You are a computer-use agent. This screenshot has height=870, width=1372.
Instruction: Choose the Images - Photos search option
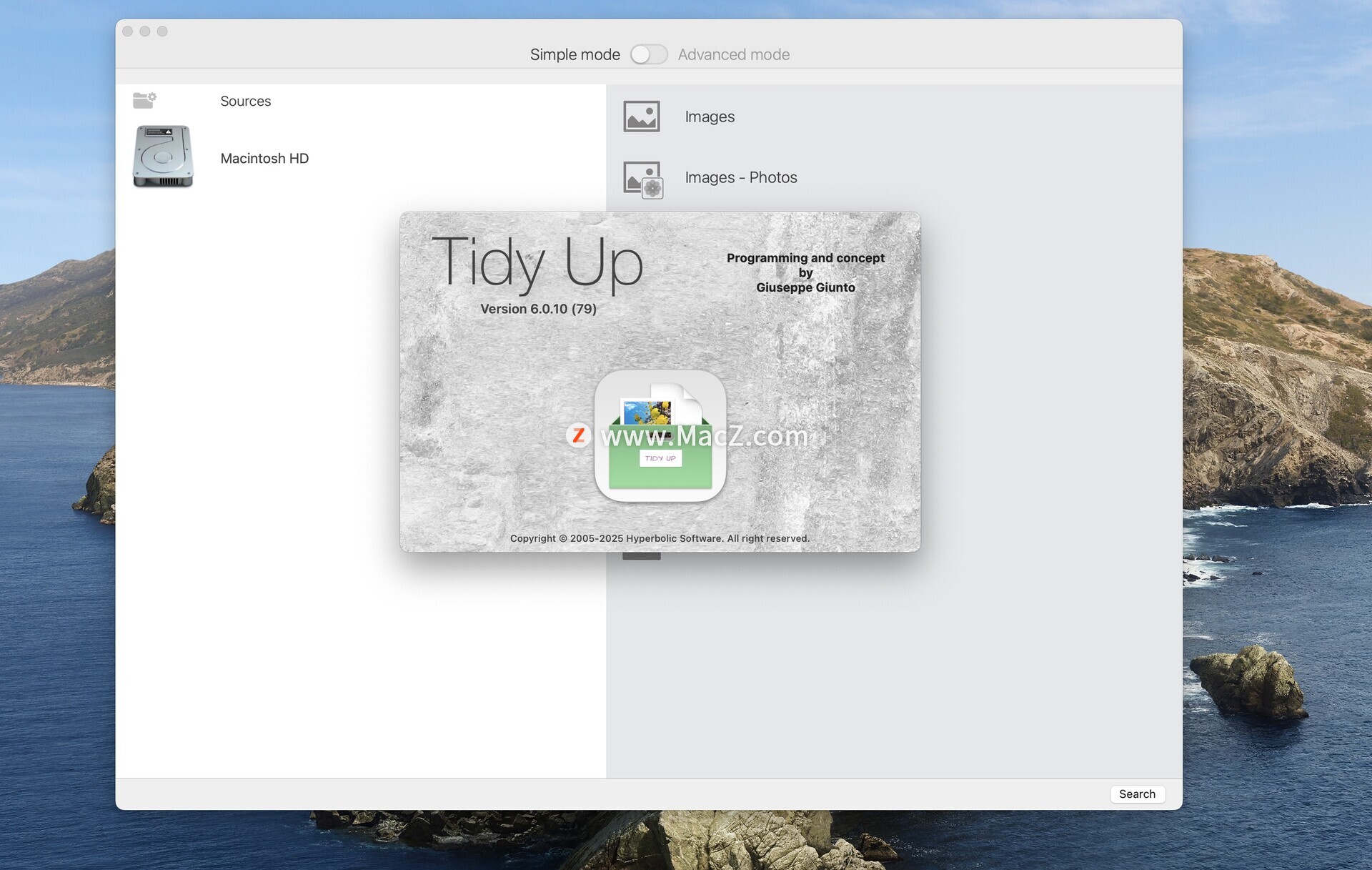coord(740,177)
